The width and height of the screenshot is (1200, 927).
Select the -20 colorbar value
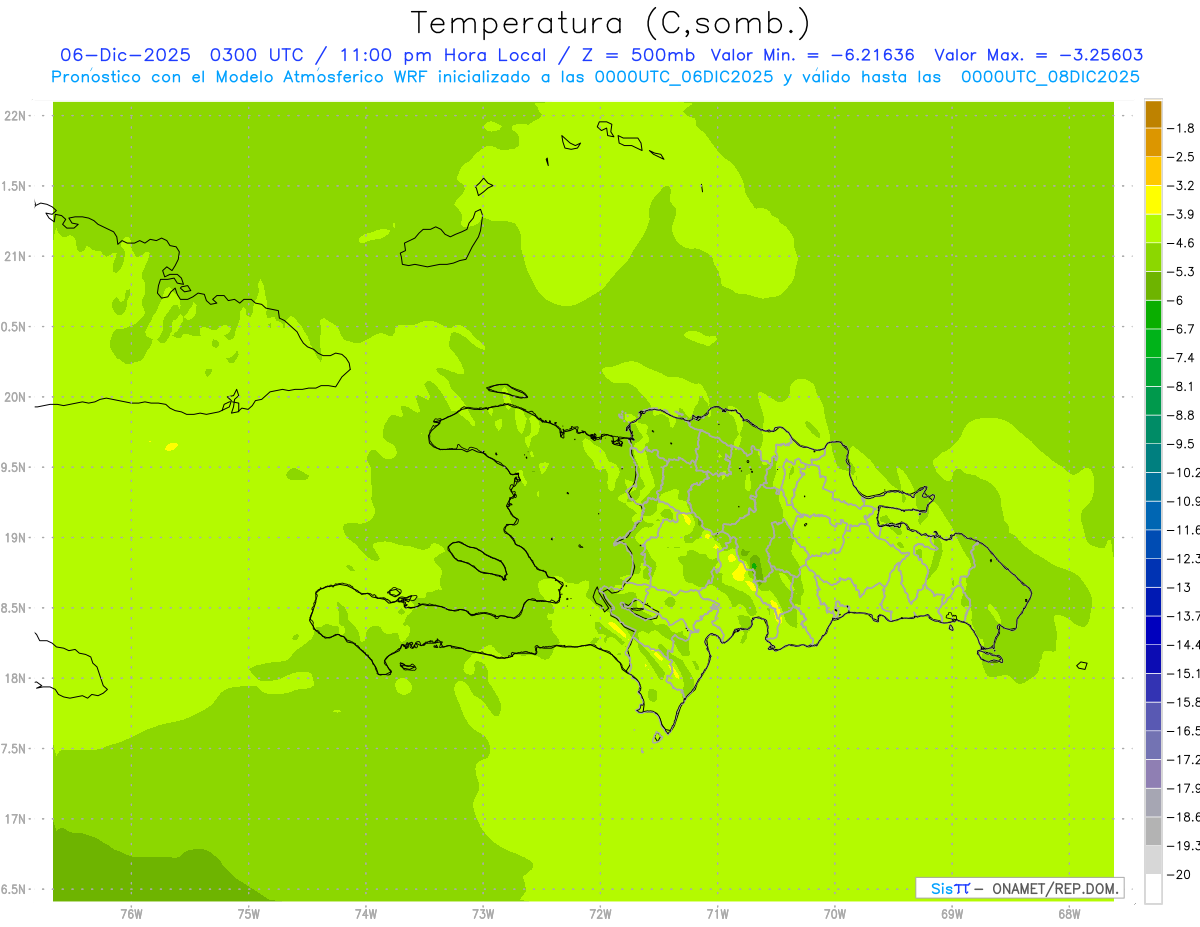point(1179,874)
